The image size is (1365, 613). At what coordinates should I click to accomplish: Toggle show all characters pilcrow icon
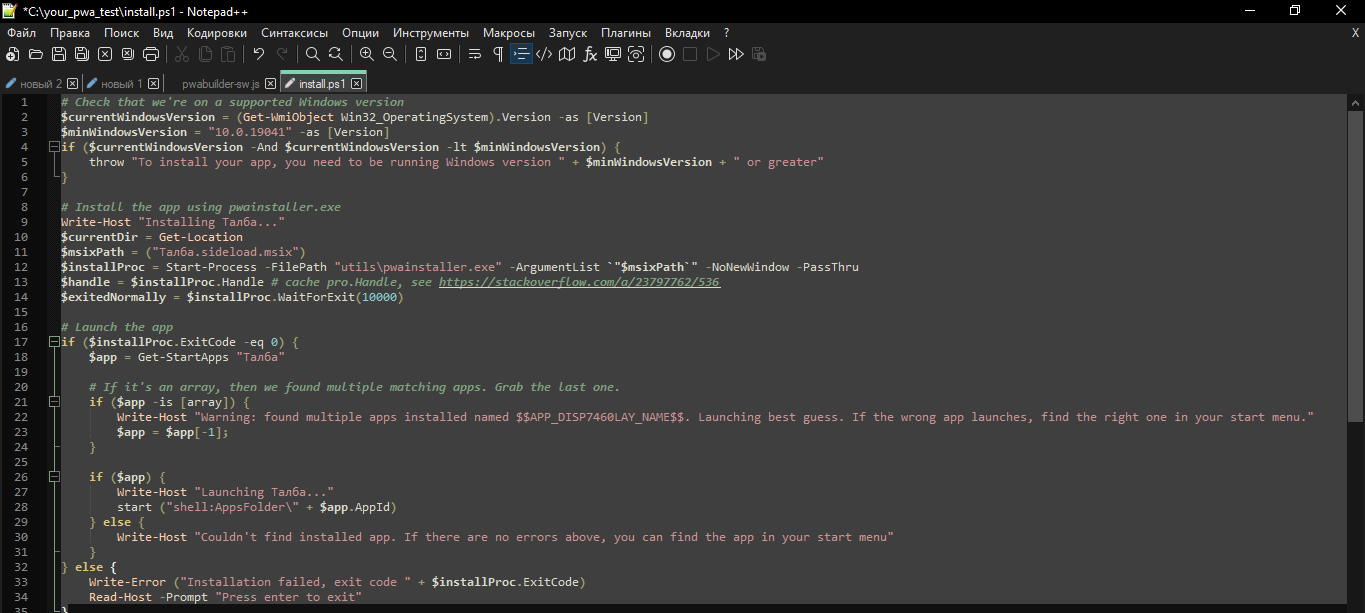point(498,54)
